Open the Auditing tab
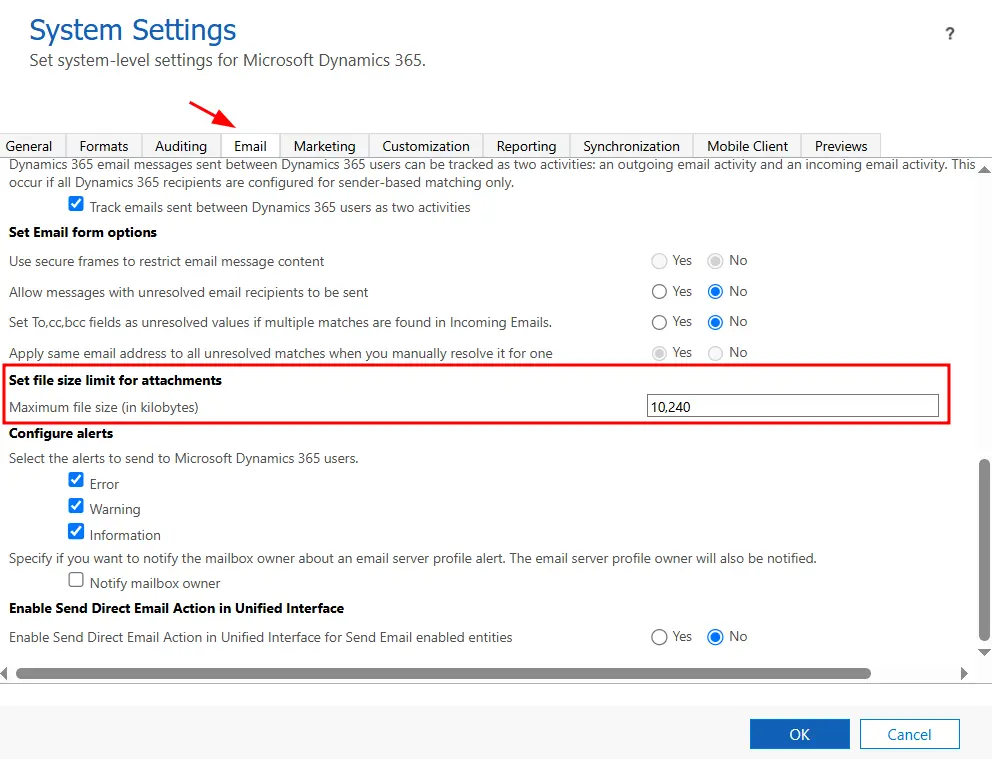 [x=181, y=146]
